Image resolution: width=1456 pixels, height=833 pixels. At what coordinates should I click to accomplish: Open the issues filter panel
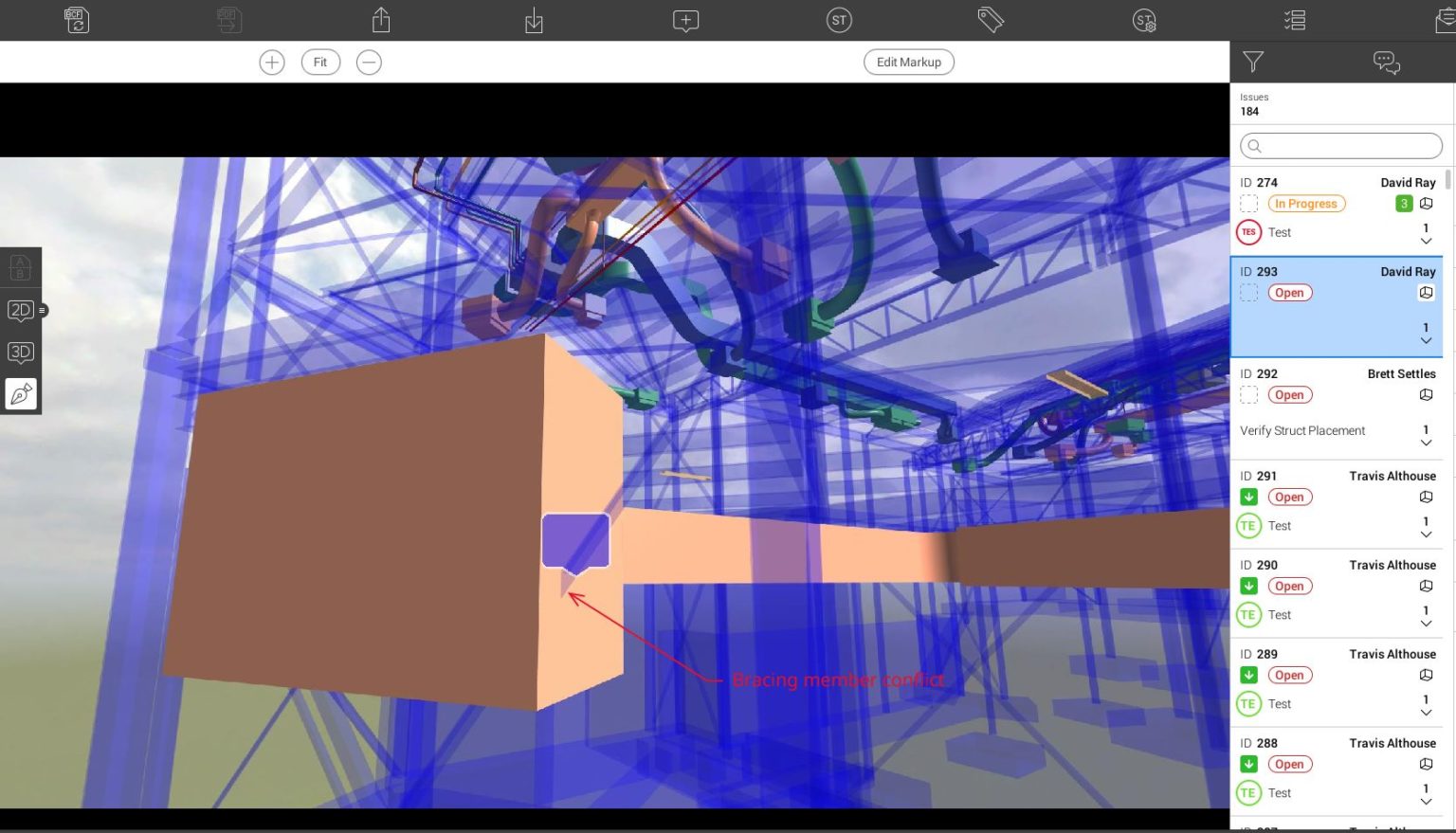click(x=1253, y=62)
